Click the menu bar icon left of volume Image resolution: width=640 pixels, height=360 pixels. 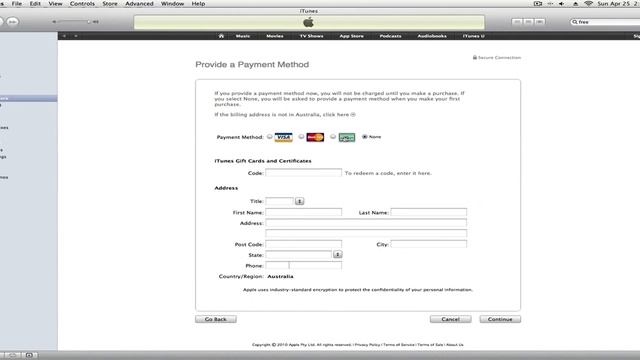point(550,4)
